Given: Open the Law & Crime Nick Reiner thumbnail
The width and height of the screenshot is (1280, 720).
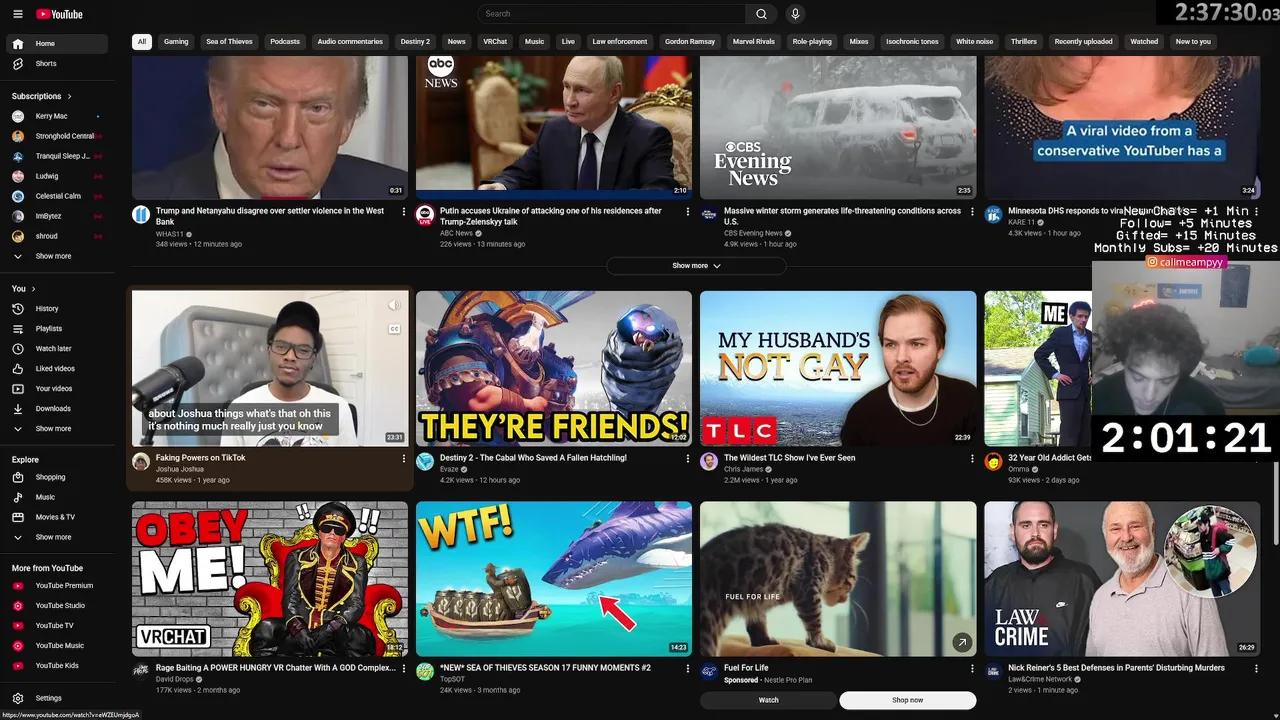Looking at the screenshot, I should [1122, 579].
